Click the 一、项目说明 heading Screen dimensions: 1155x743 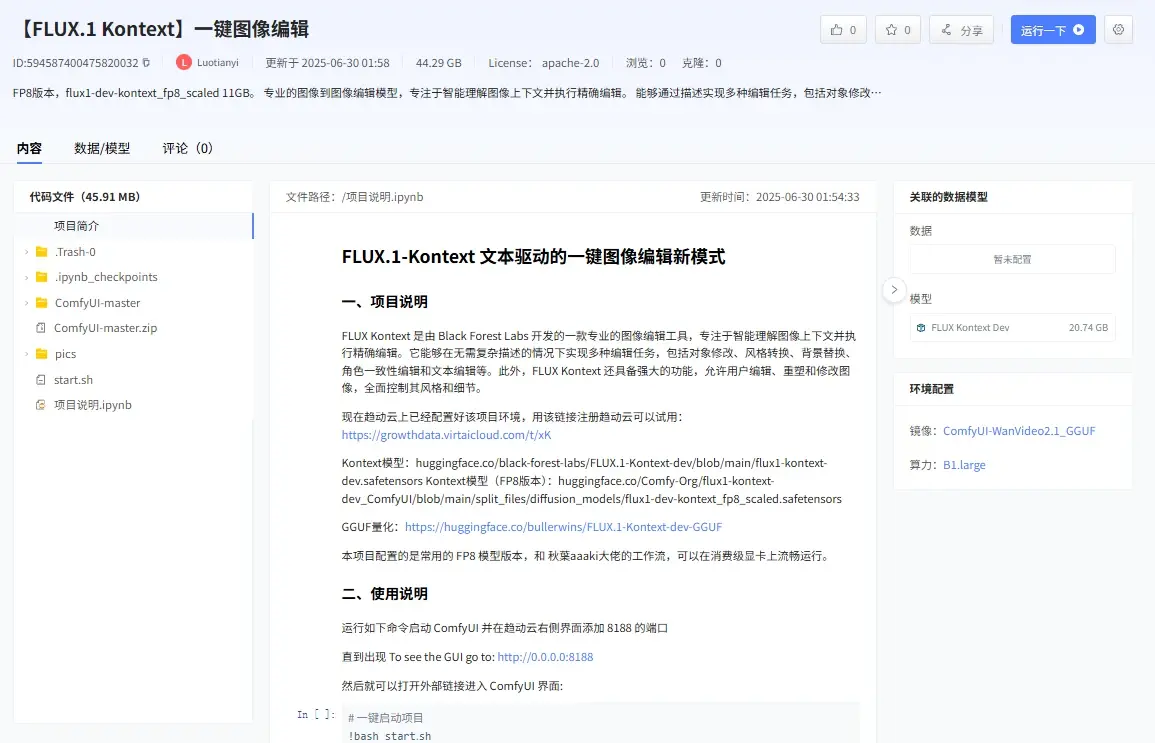[385, 302]
